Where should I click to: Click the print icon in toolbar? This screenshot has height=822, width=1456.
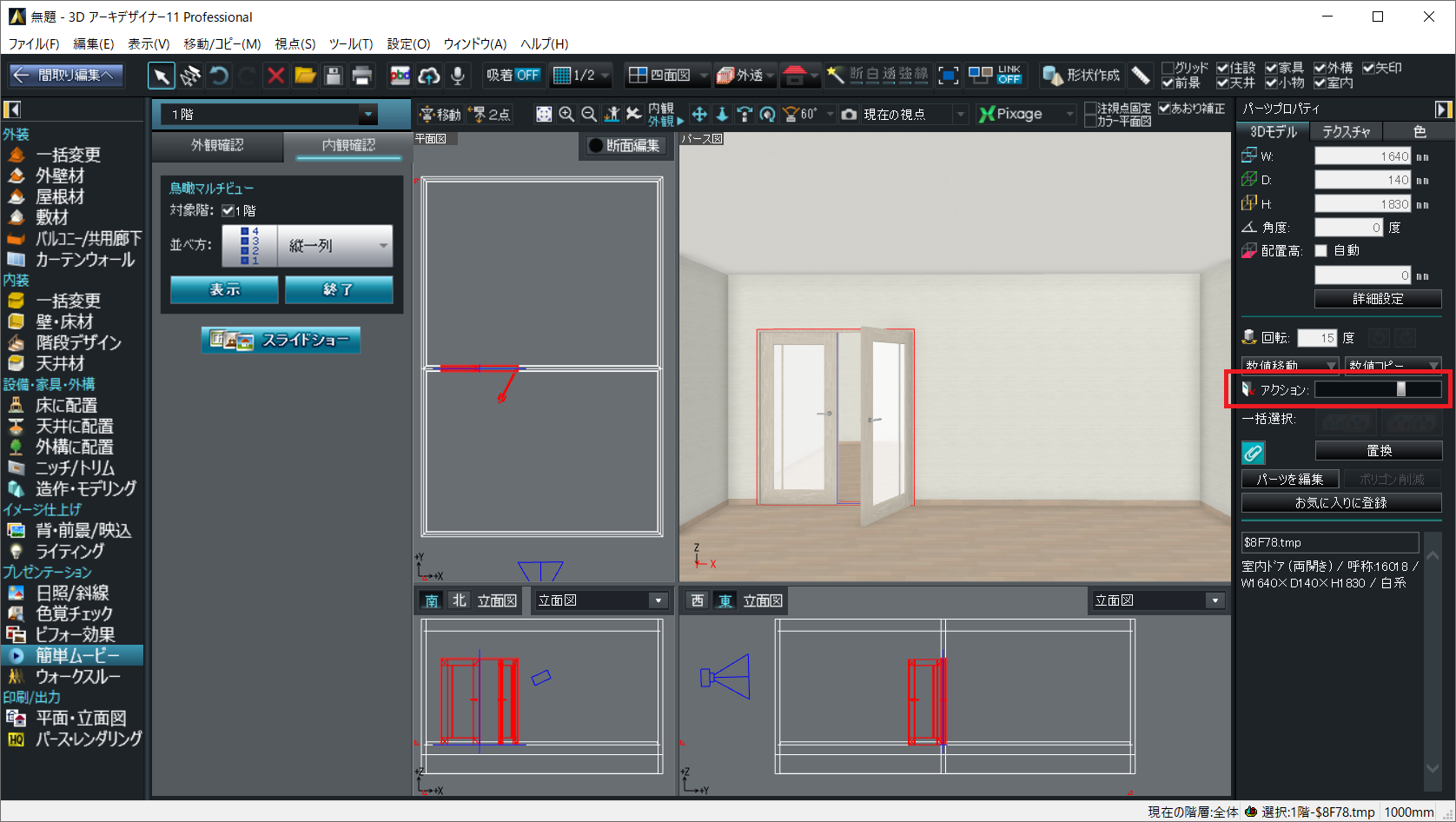362,76
